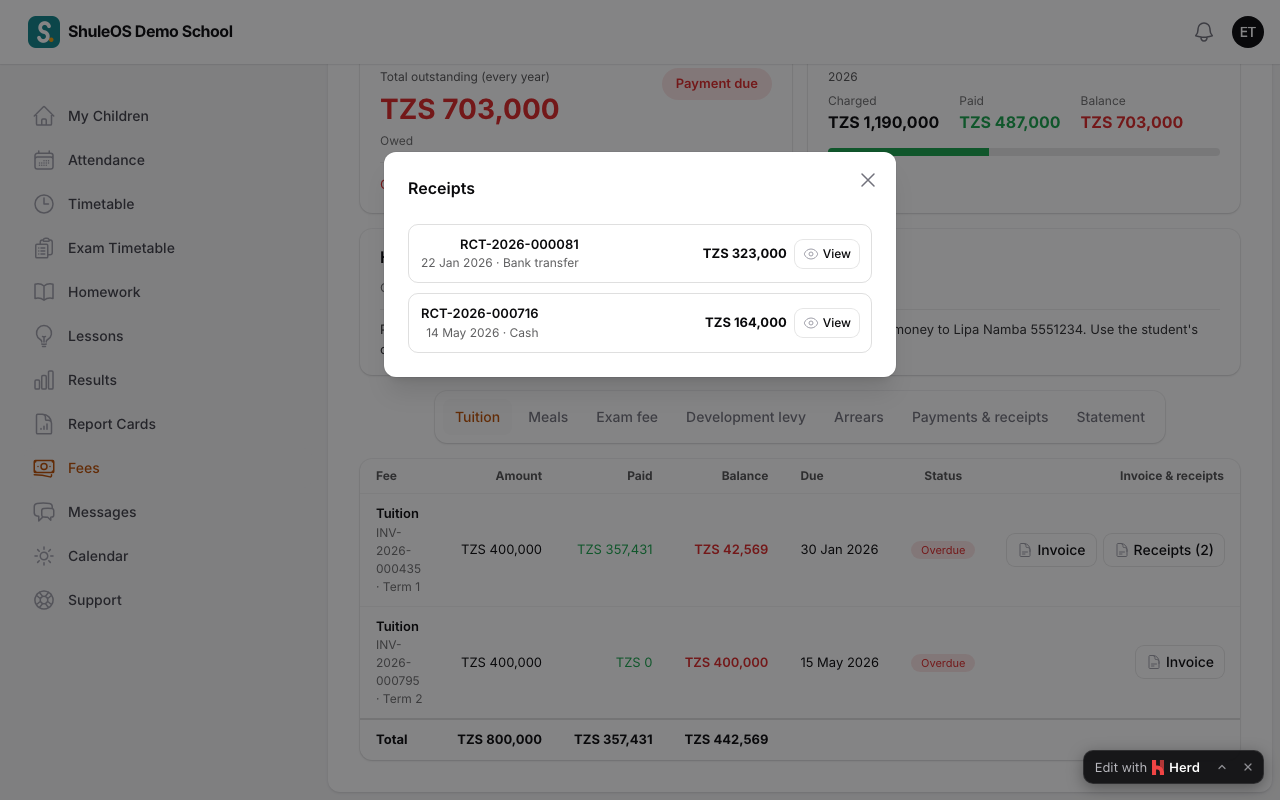Viewport: 1280px width, 800px height.
Task: Click the Homework book icon
Action: tap(44, 292)
